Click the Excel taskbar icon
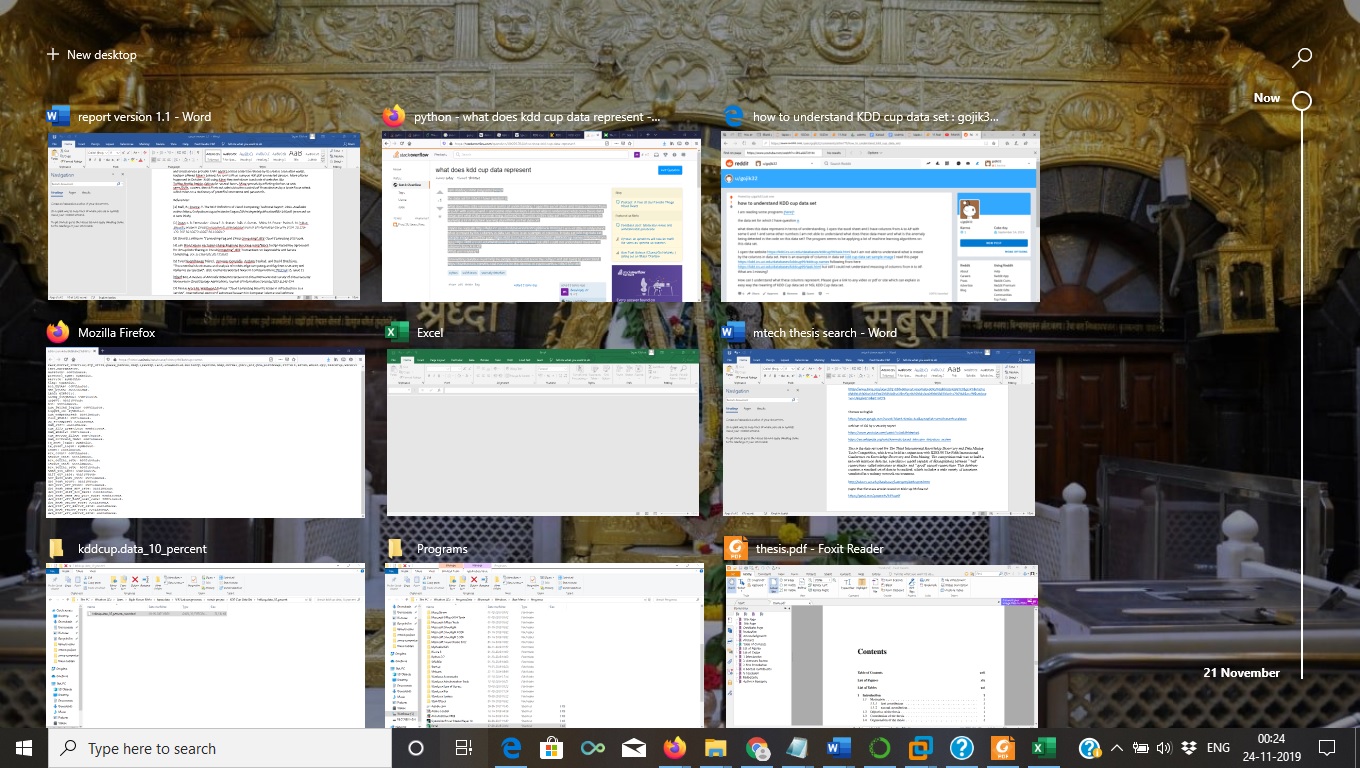This screenshot has height=768, width=1360. tap(1042, 748)
